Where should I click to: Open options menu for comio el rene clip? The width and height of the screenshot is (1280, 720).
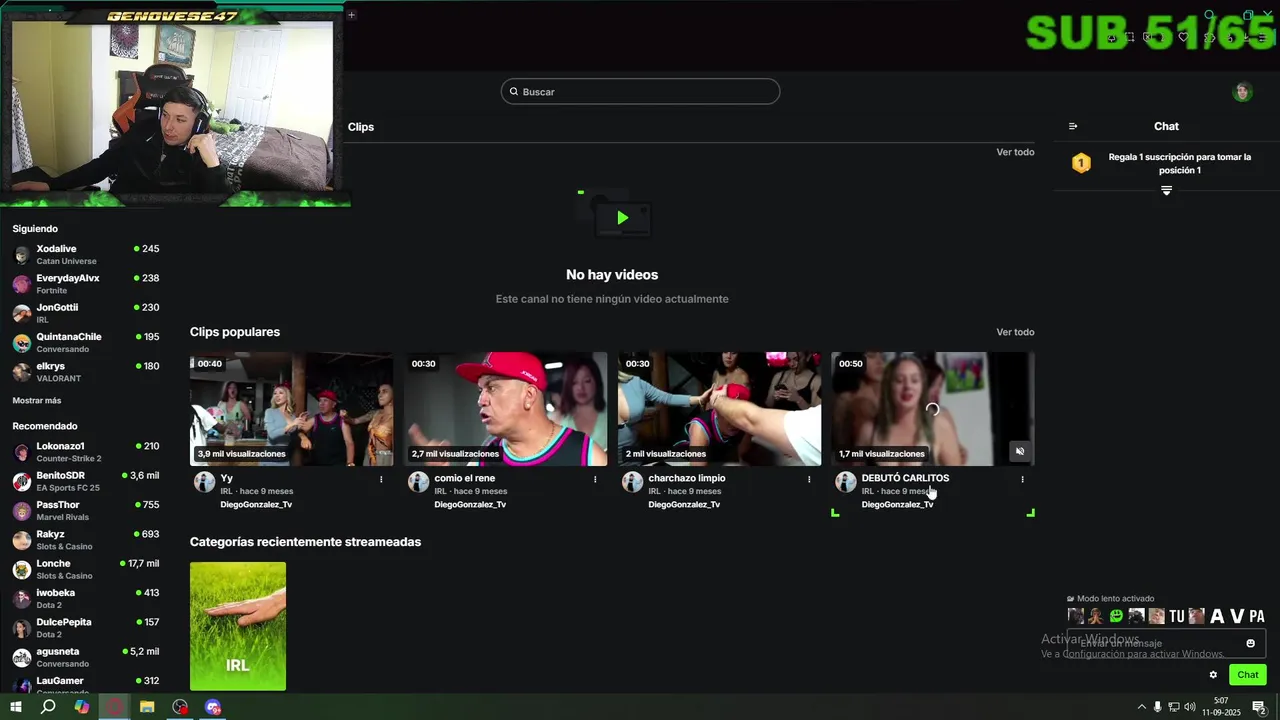coord(595,479)
